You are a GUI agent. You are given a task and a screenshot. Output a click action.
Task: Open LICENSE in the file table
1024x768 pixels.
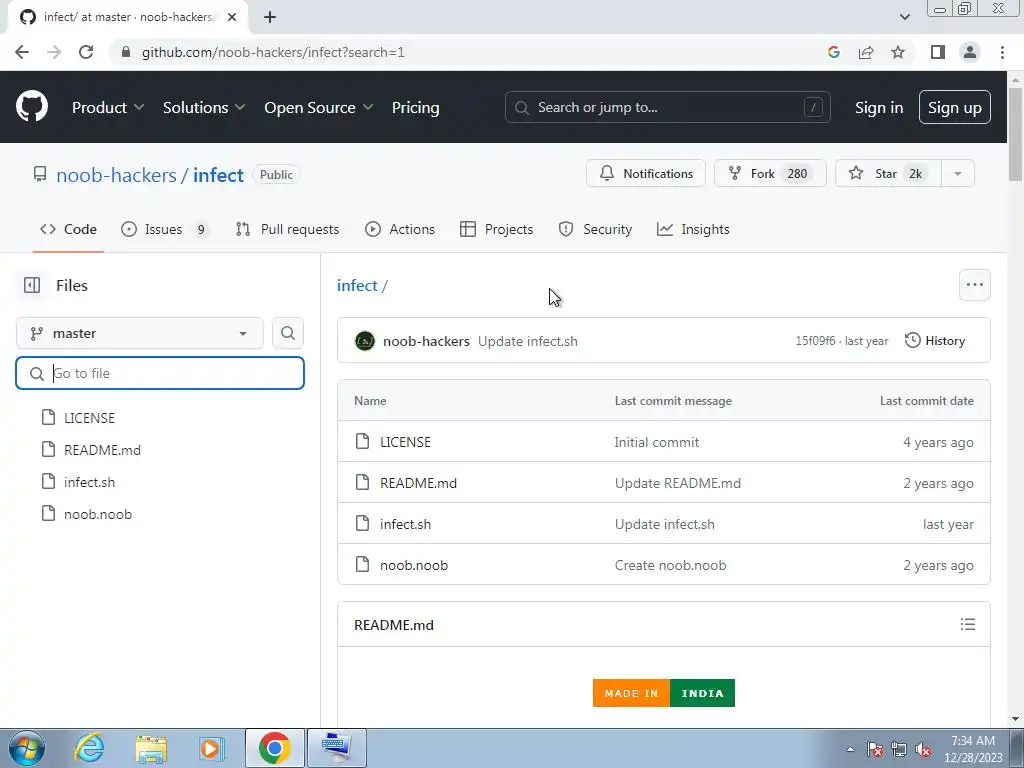pos(405,442)
